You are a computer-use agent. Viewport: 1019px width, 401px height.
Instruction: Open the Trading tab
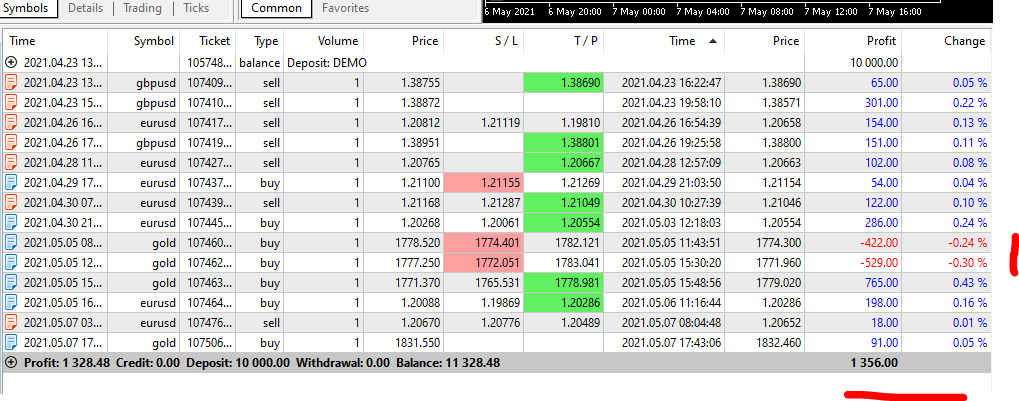click(x=142, y=8)
